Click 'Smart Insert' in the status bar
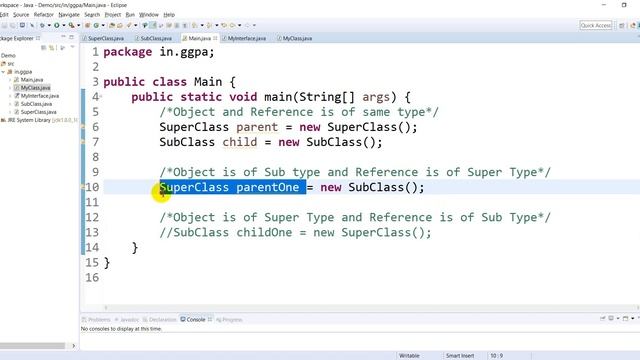Screen dimensions: 640x360 coord(460,356)
